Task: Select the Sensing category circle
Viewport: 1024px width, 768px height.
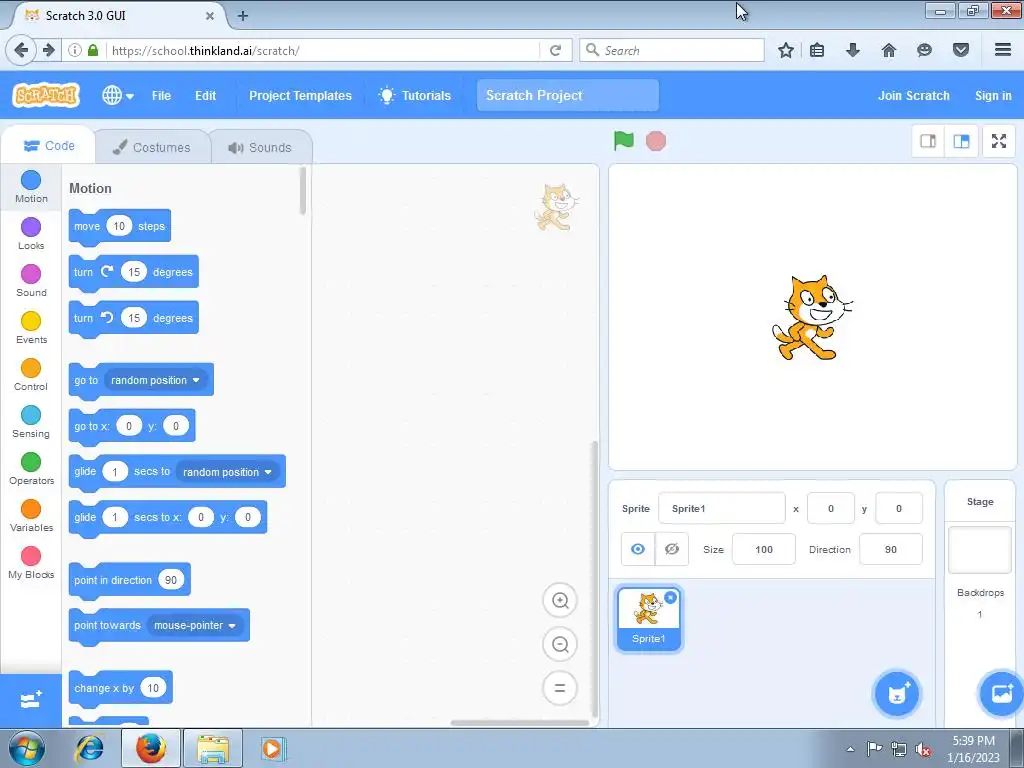Action: 31,415
